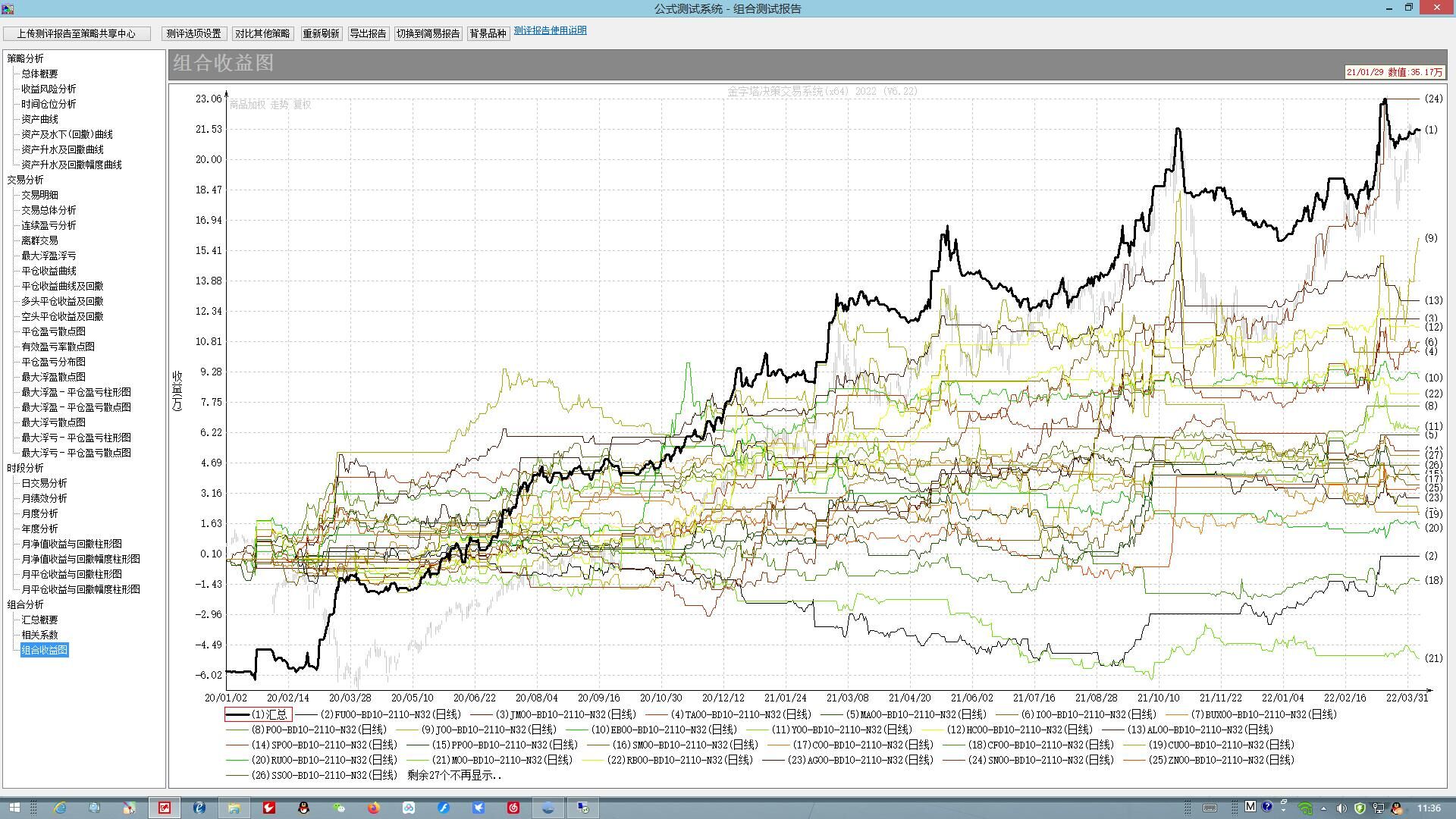Select 交易分析 tree node
Screen dimensions: 1456x819
pos(25,180)
